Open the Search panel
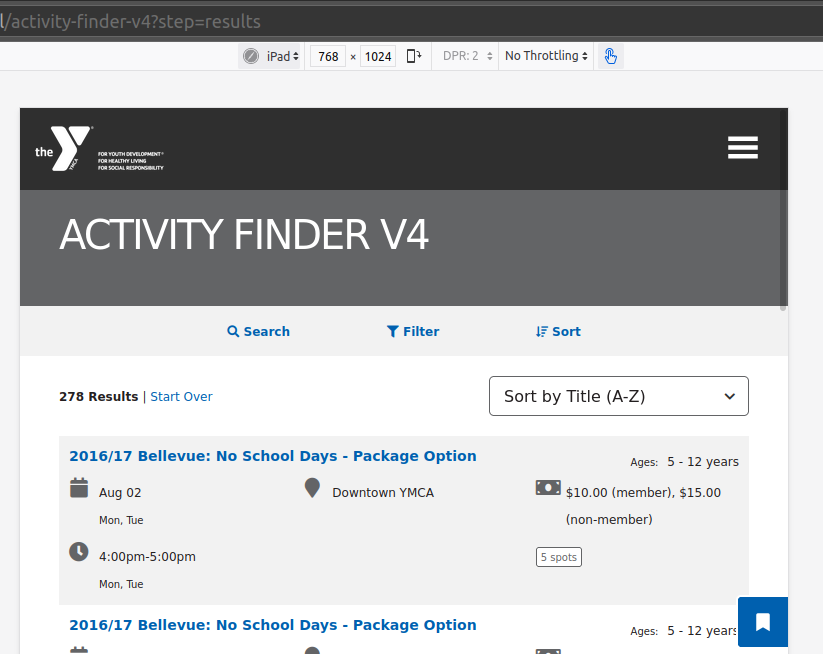The width and height of the screenshot is (823, 654). (258, 332)
